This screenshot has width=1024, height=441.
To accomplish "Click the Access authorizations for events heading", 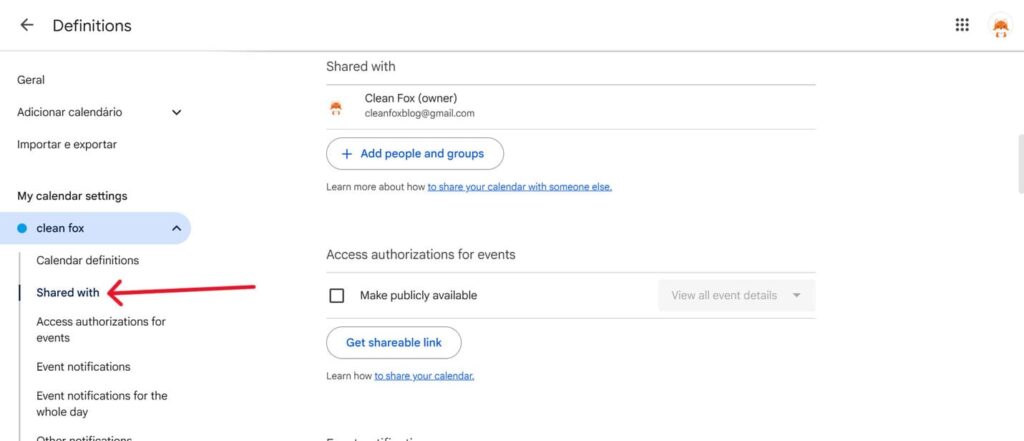I will pyautogui.click(x=421, y=254).
